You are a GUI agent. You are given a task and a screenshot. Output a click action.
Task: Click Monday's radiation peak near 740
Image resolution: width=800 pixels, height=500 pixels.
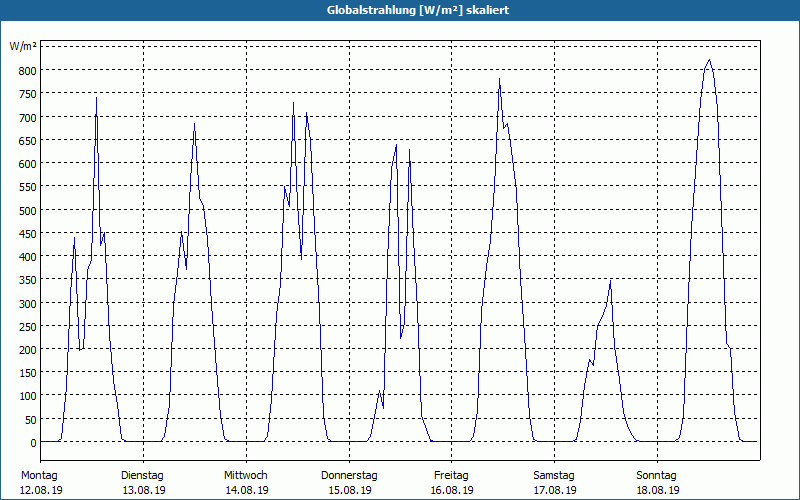[x=96, y=98]
